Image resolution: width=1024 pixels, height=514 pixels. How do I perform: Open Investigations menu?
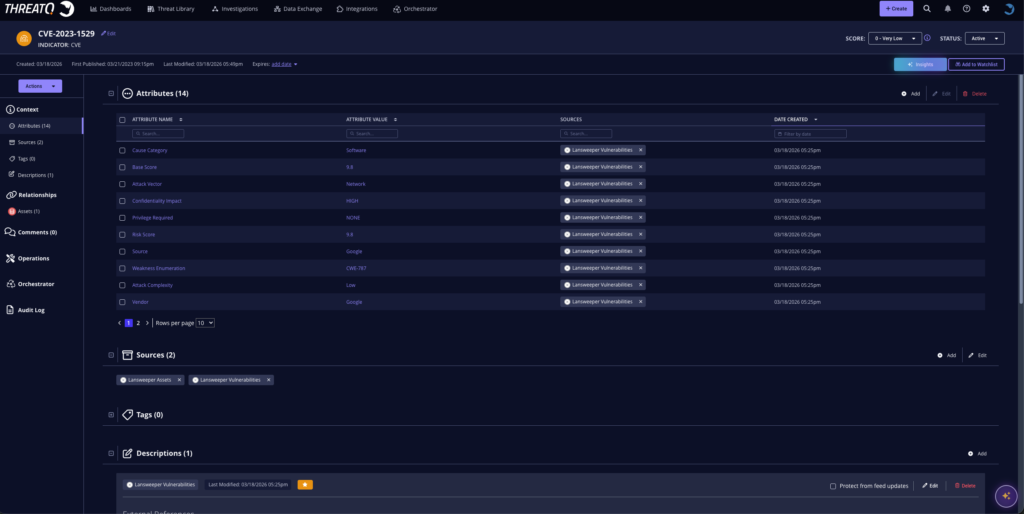click(x=235, y=9)
